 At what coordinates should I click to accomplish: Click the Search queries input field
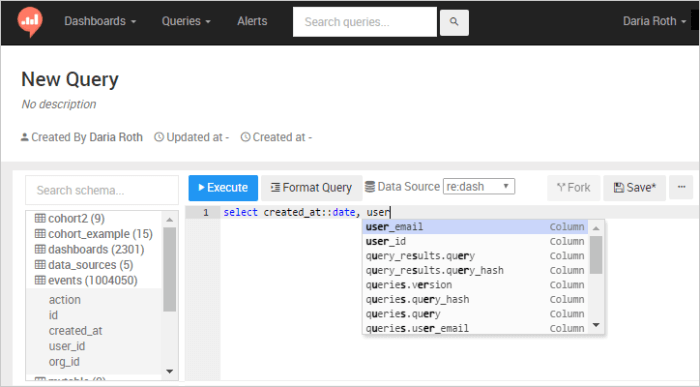click(x=365, y=22)
